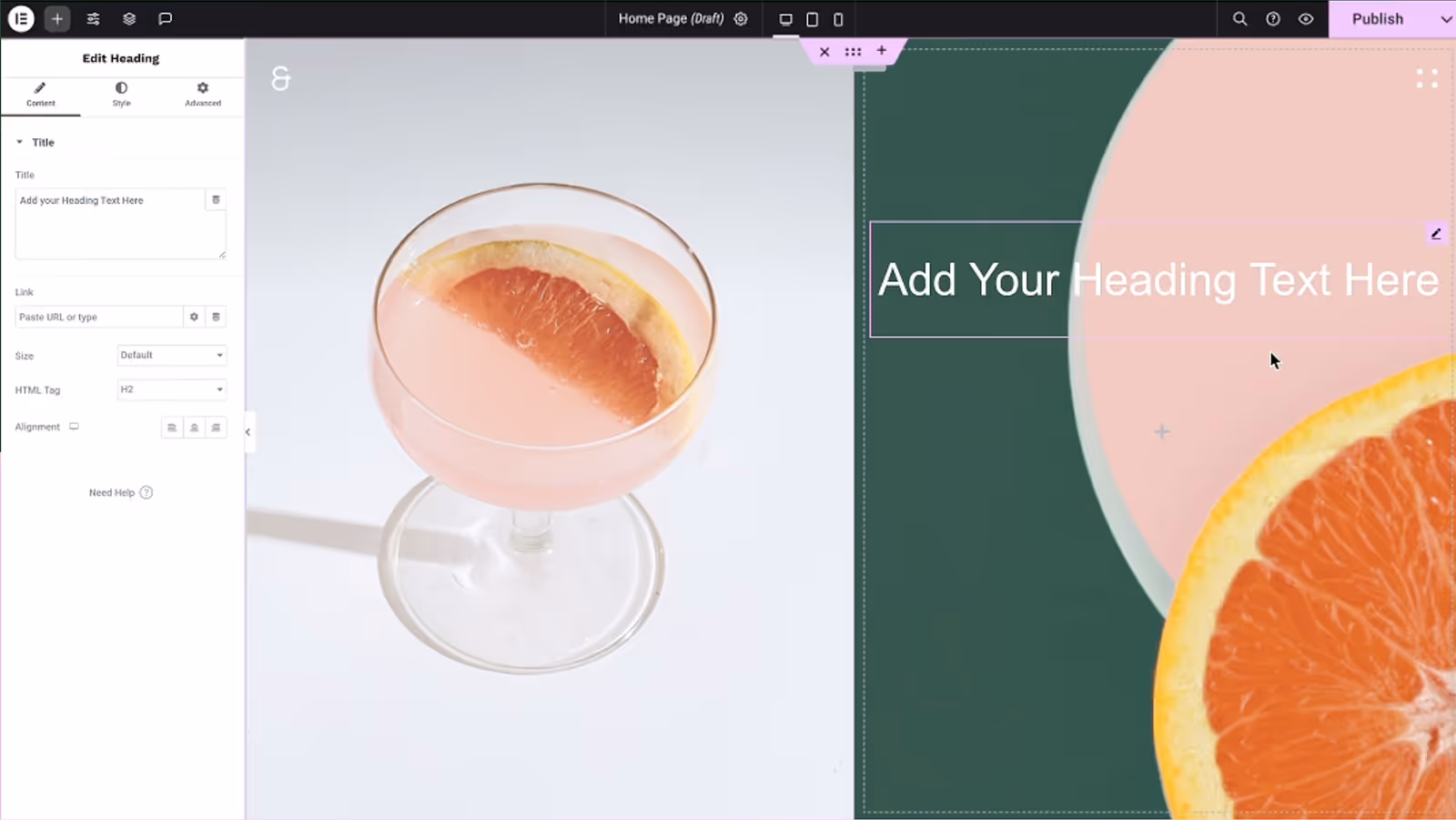This screenshot has width=1456, height=820.
Task: Open page settings beside Home Page title
Action: pyautogui.click(x=740, y=18)
